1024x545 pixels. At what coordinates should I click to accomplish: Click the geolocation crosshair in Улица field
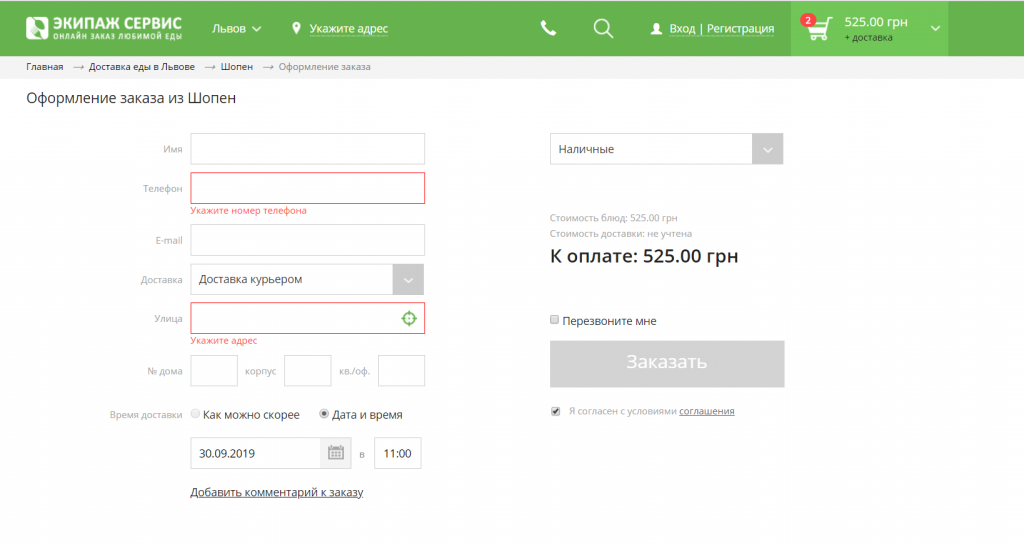coord(409,319)
